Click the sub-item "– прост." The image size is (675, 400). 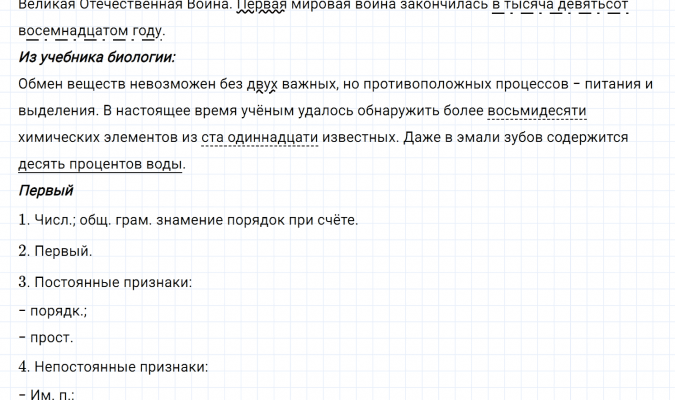[x=48, y=338]
